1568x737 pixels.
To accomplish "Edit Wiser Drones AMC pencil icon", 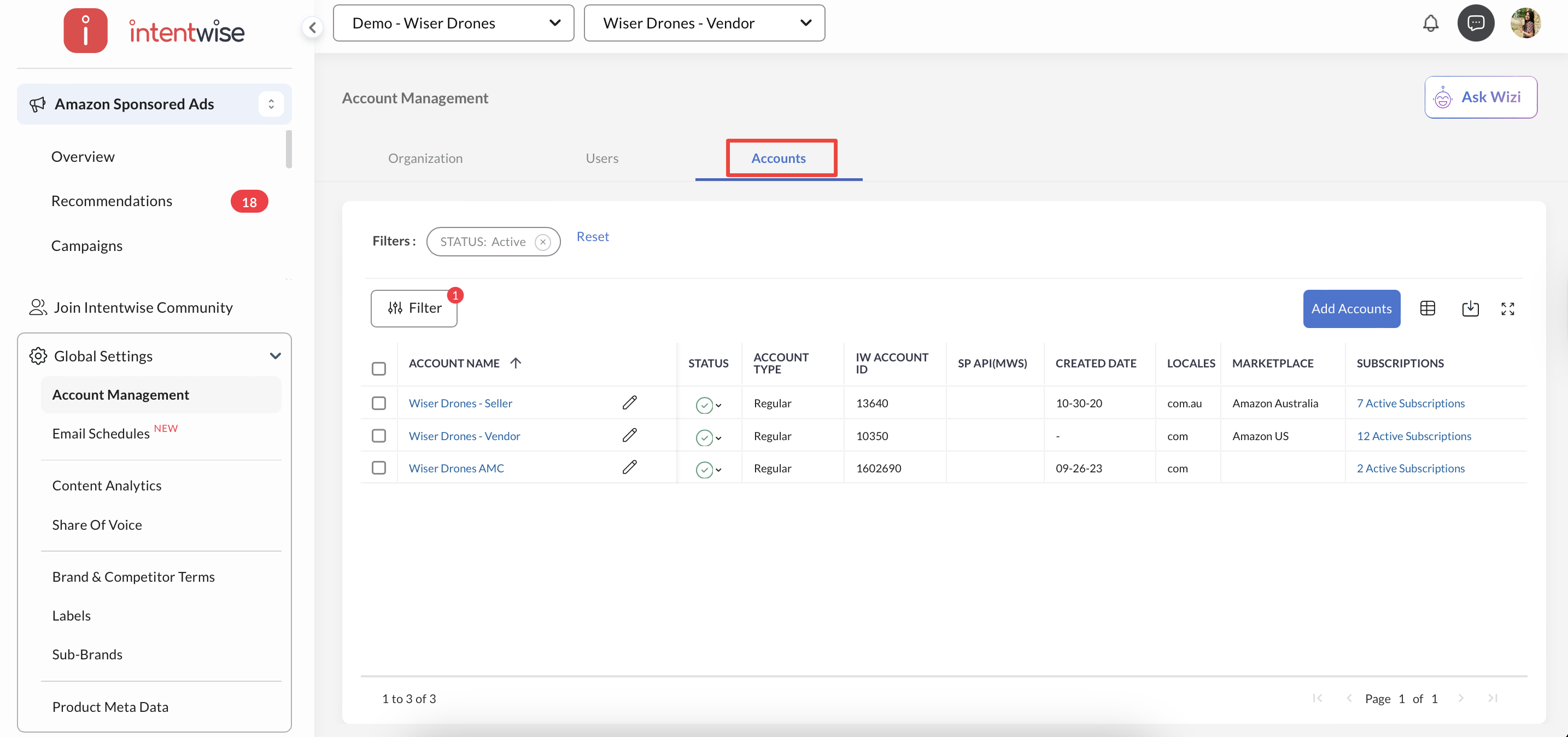I will [629, 467].
